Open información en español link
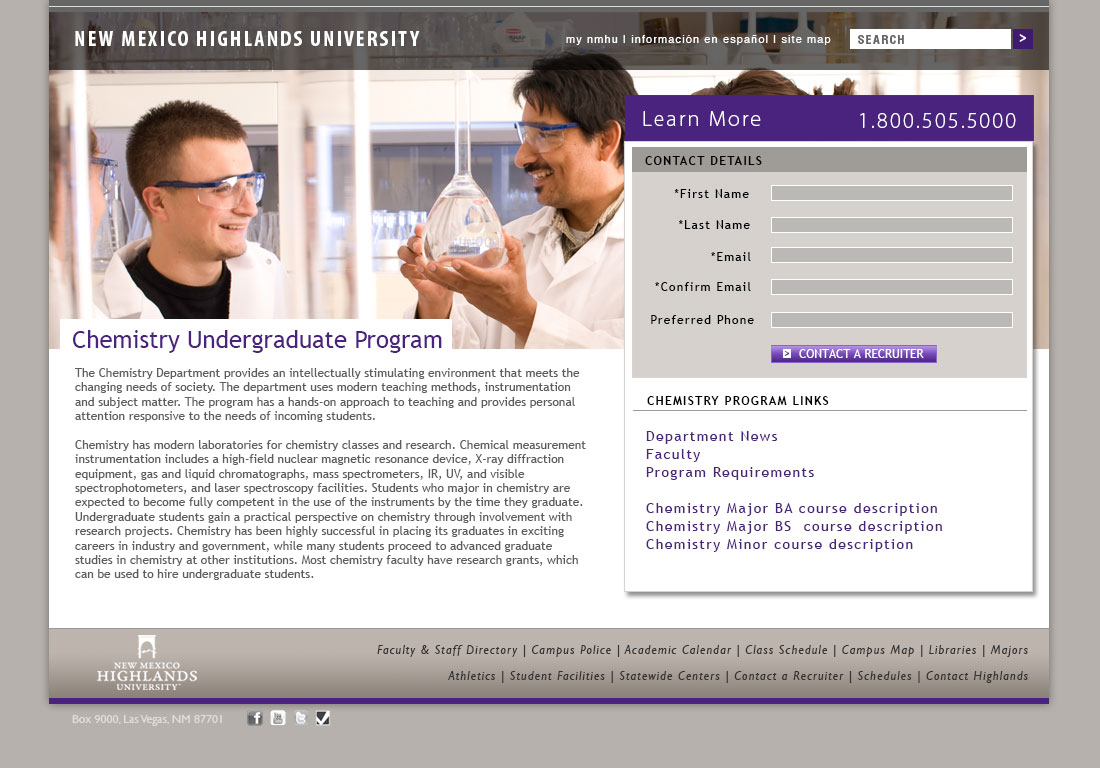 (699, 39)
